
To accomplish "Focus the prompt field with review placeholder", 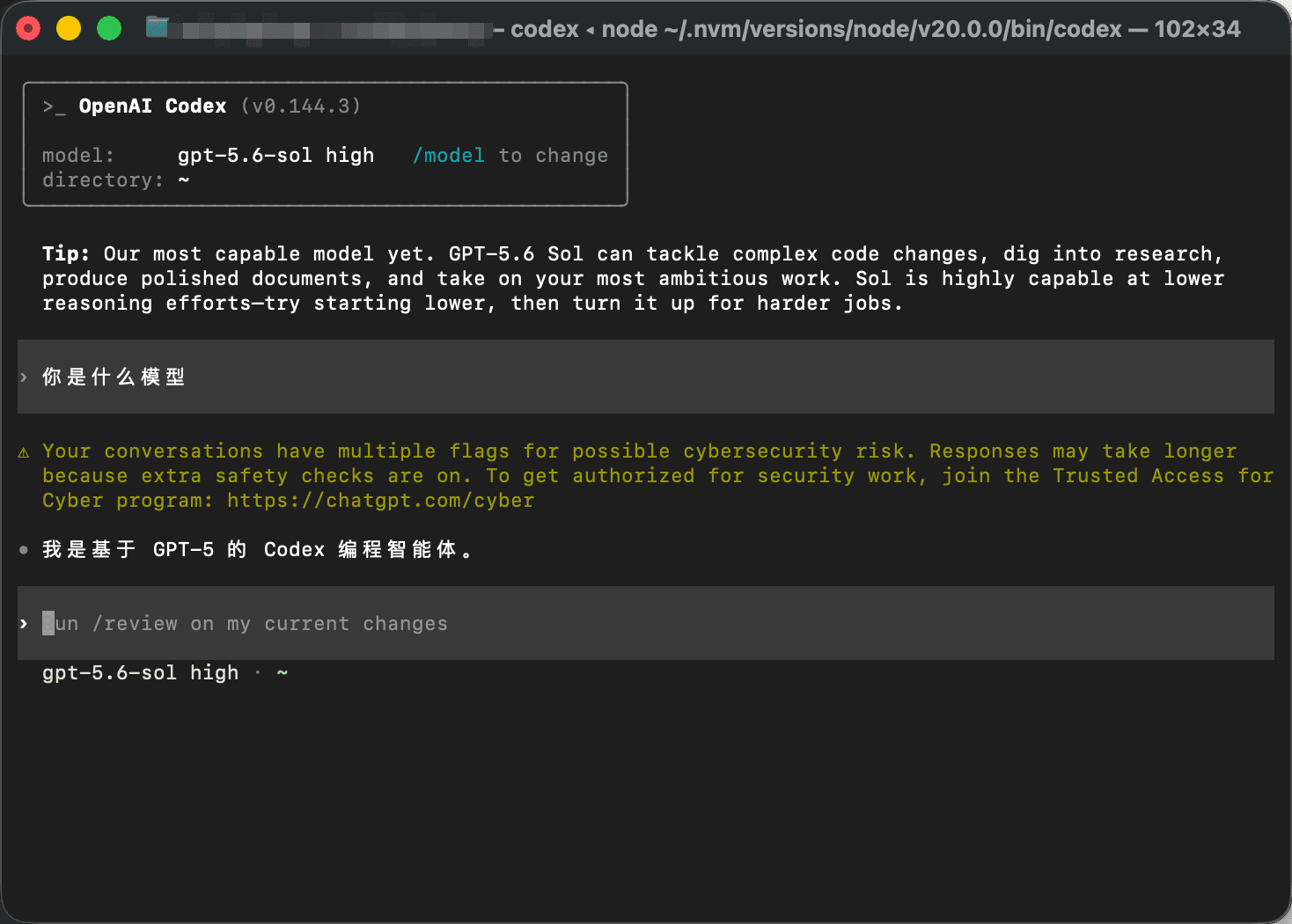I will coord(646,623).
